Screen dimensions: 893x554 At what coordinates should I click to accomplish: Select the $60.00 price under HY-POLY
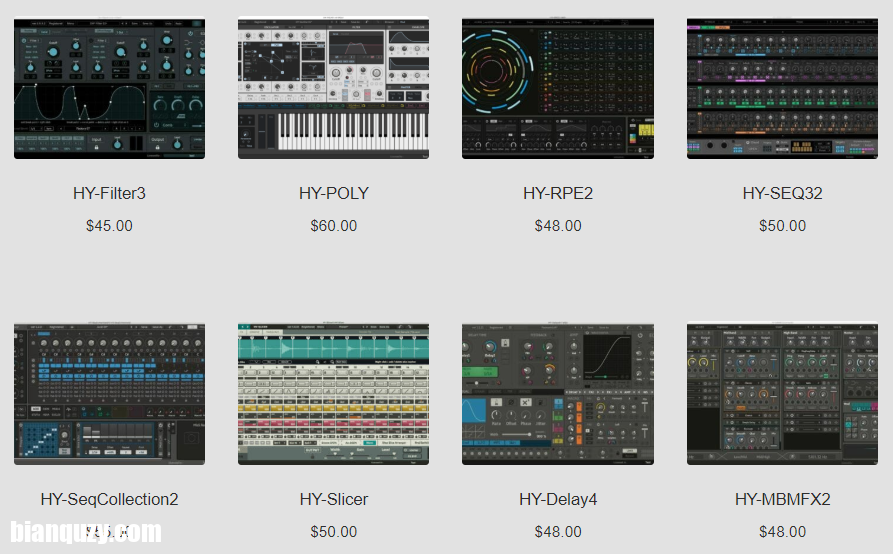(x=334, y=226)
